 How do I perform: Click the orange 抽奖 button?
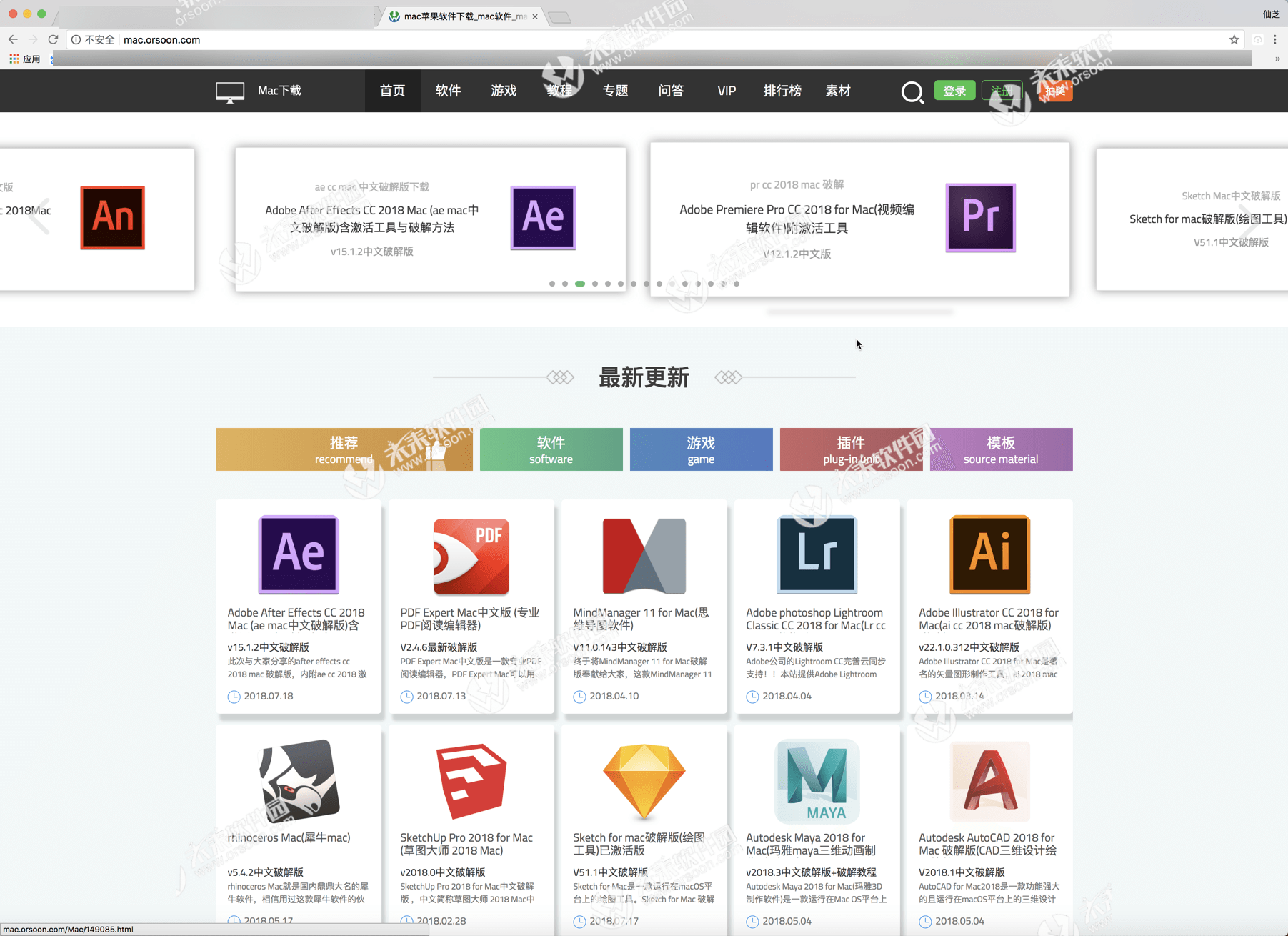pos(1055,91)
